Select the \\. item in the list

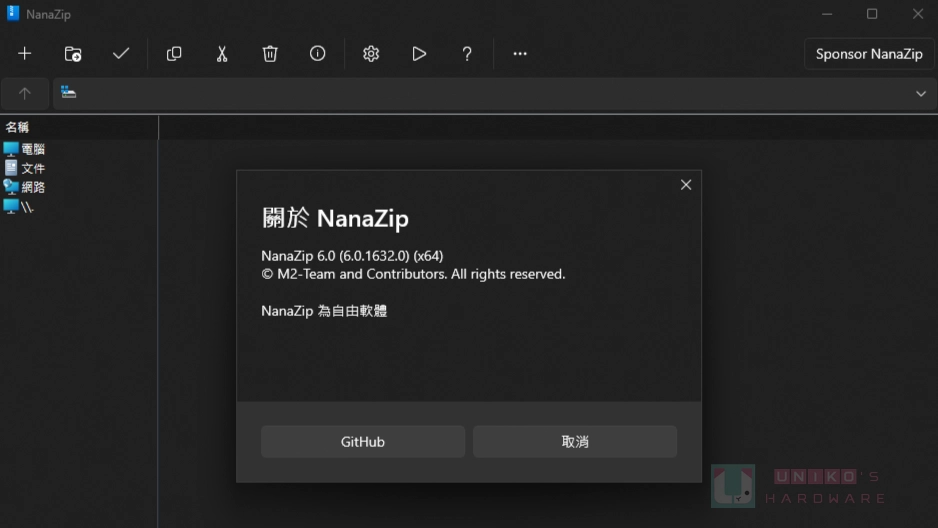click(x=19, y=207)
